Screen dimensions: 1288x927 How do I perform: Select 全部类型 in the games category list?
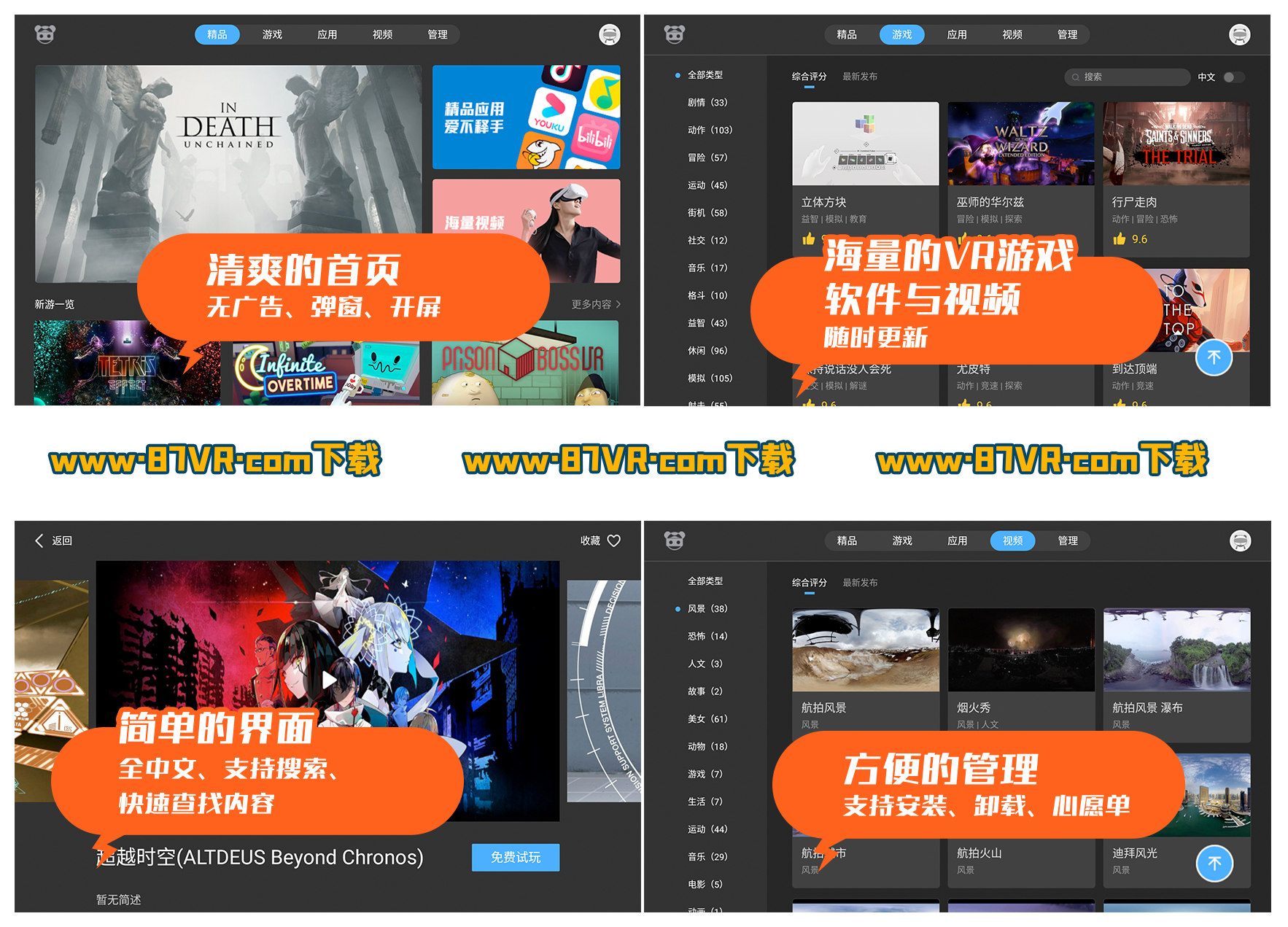point(705,75)
